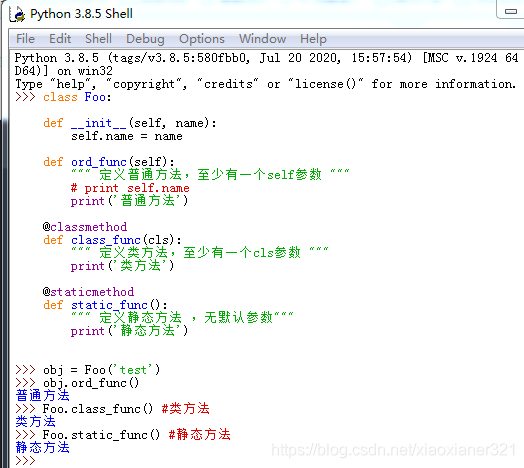The image size is (524, 468).
Task: Click the obj = Foo('test') statement
Action: point(102,370)
